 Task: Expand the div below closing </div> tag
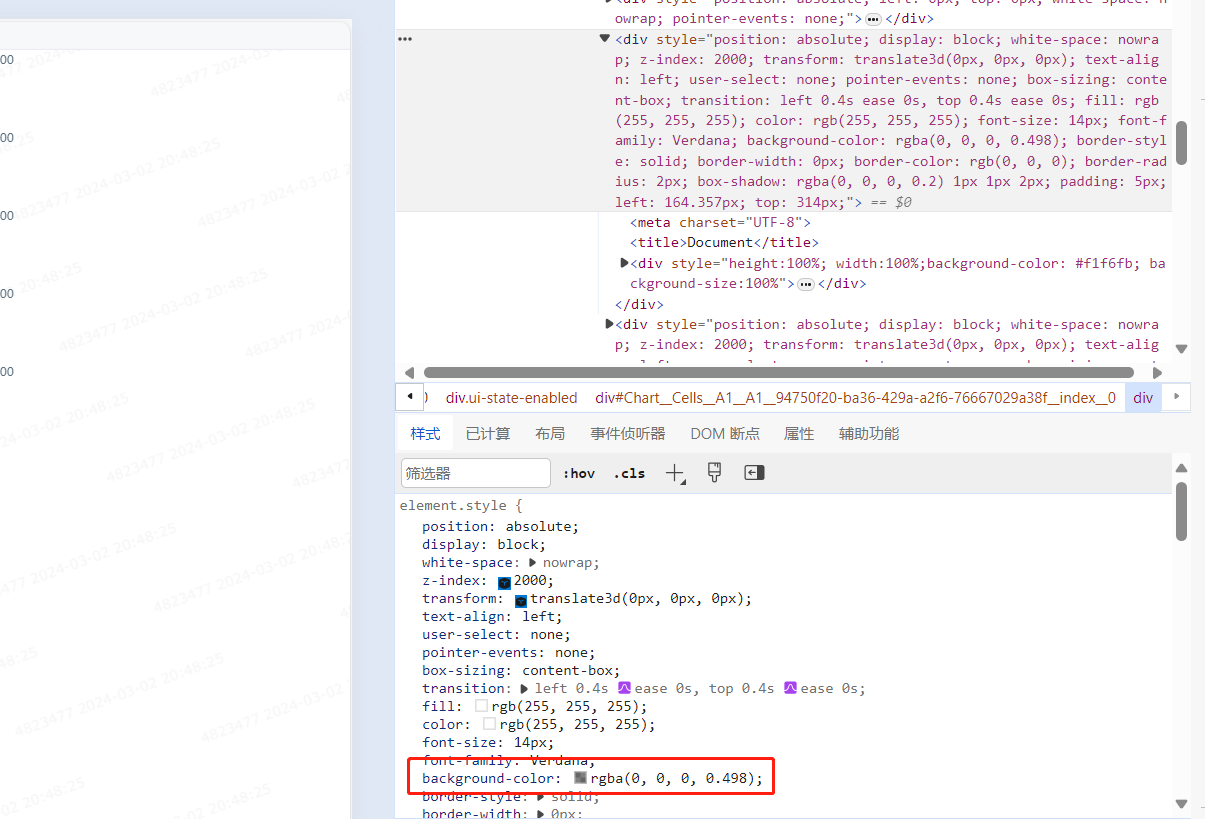coord(610,324)
